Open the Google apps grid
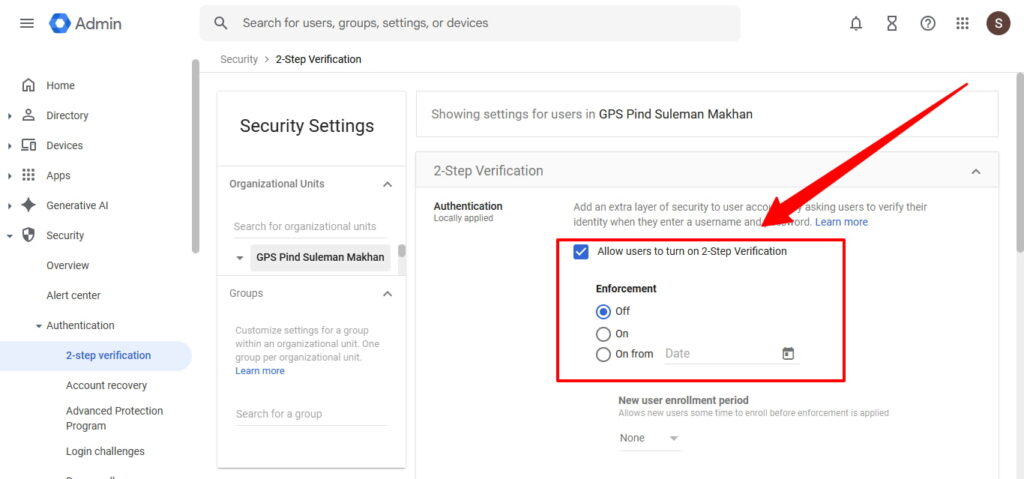 963,23
